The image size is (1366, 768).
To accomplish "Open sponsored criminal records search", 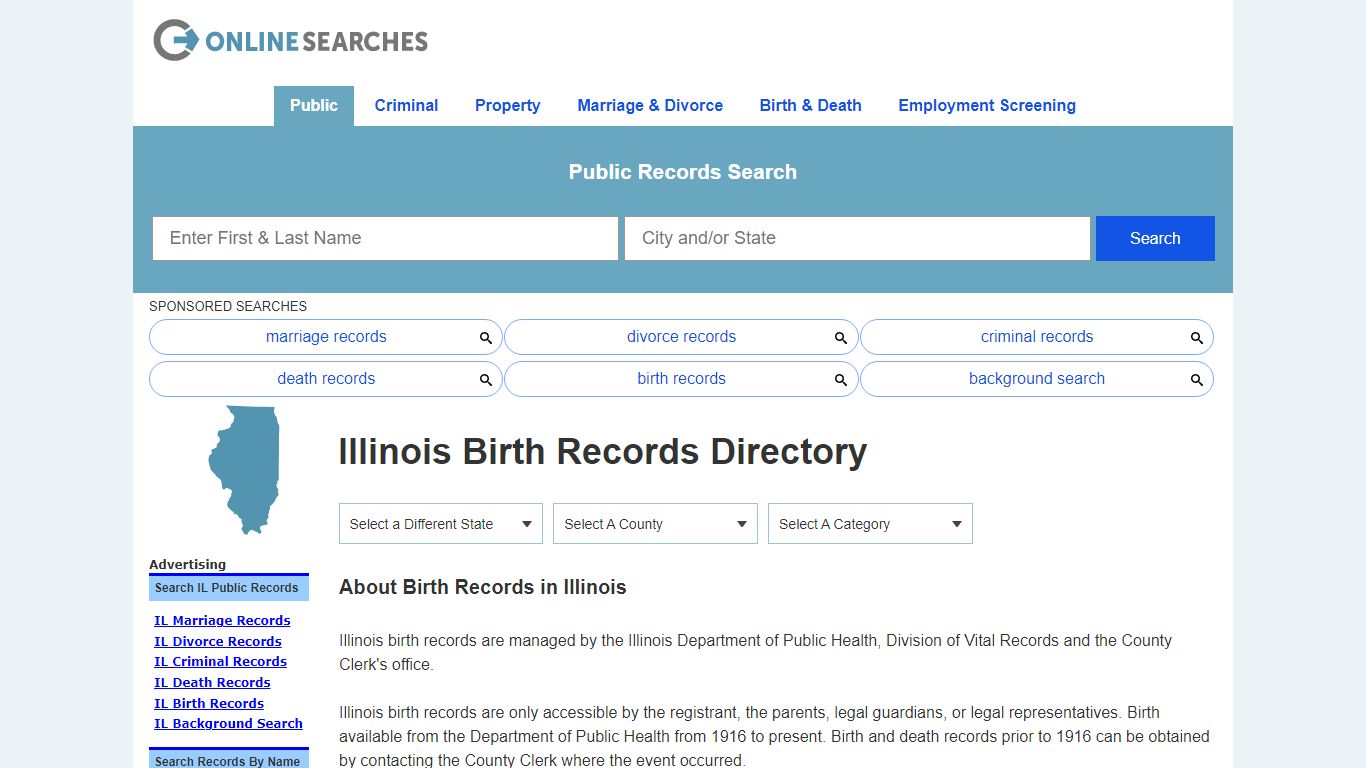I will [x=1037, y=337].
